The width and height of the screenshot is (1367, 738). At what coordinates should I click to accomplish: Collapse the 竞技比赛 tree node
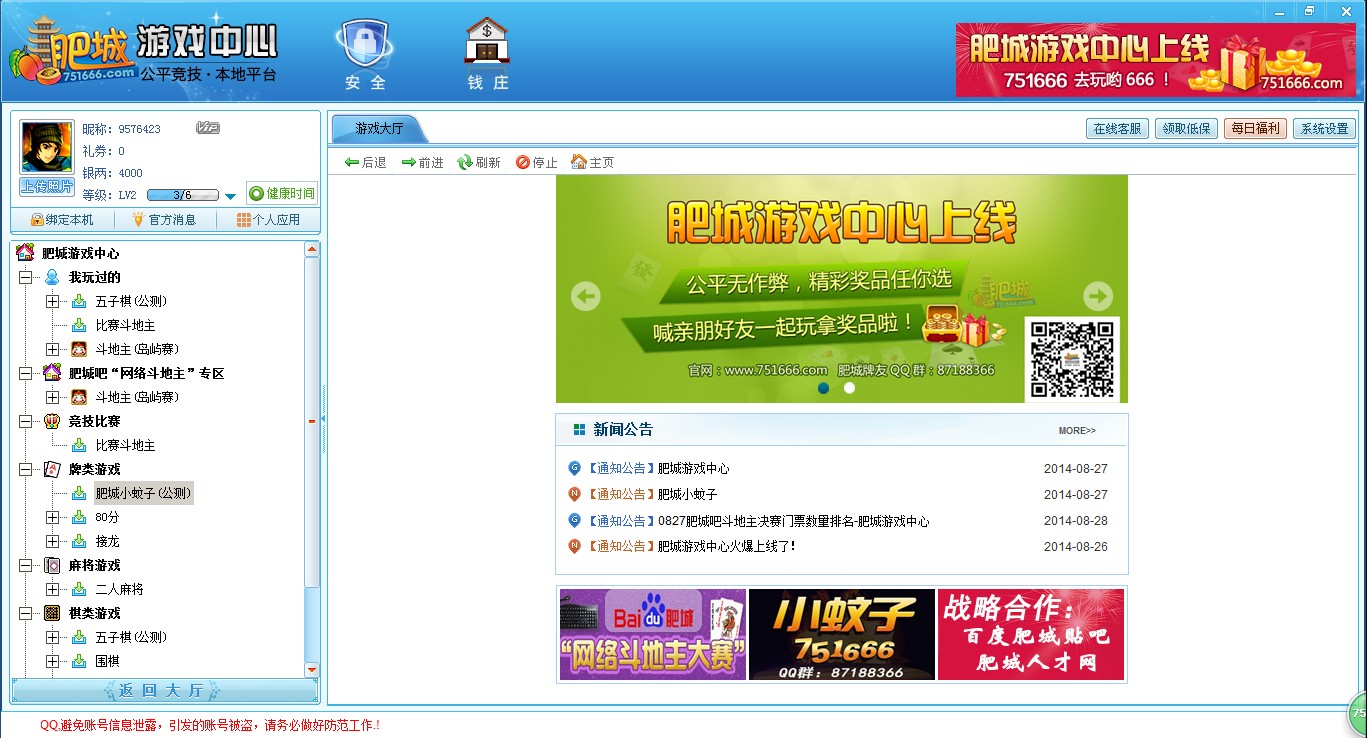click(26, 421)
